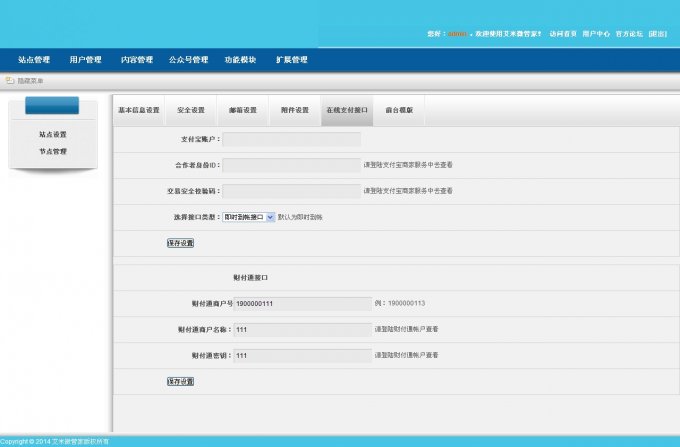The image size is (680, 447).
Task: Open the 功能模块 menu
Action: 240,60
